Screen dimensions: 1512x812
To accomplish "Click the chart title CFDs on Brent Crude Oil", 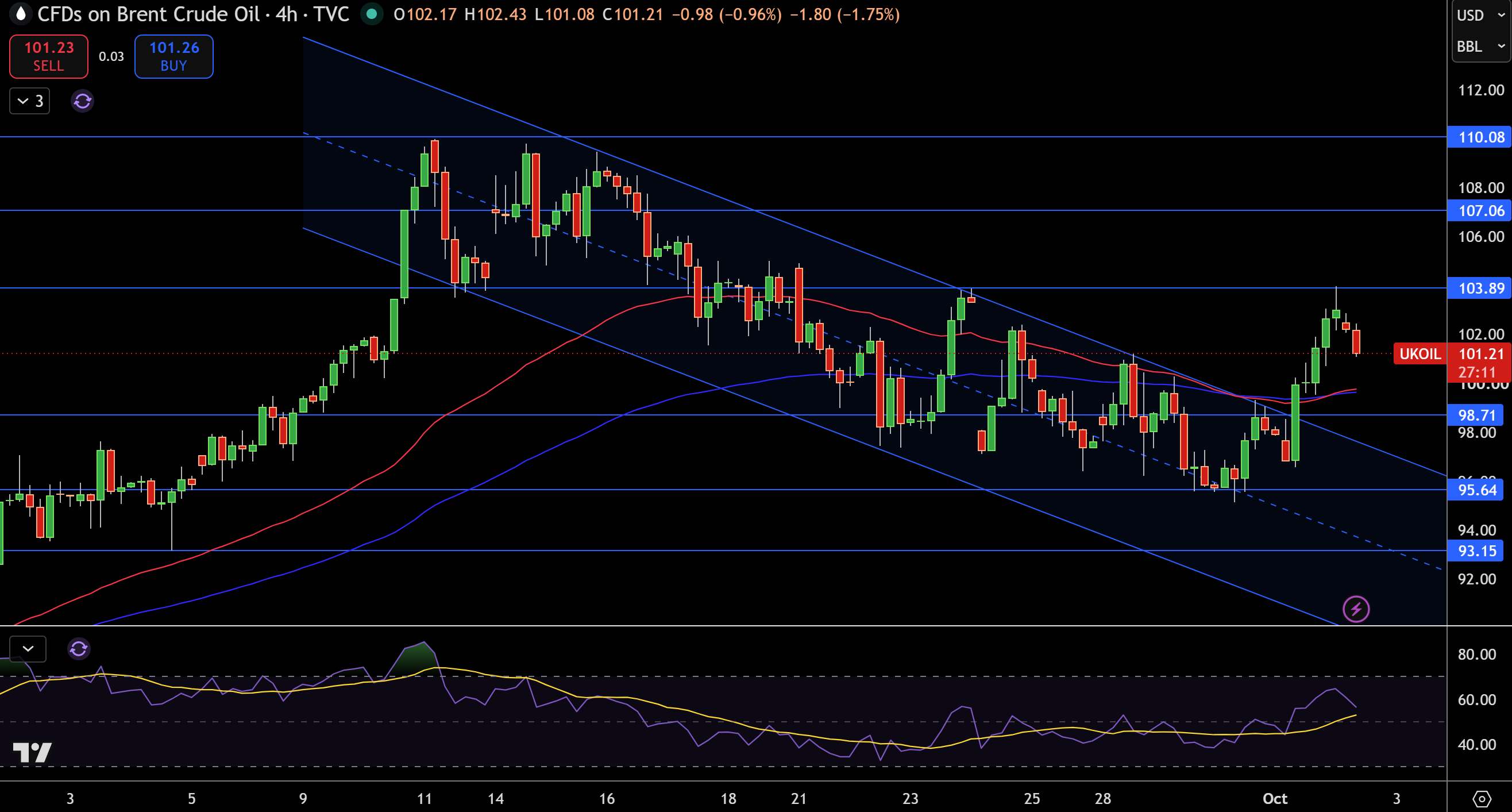I will [x=148, y=14].
